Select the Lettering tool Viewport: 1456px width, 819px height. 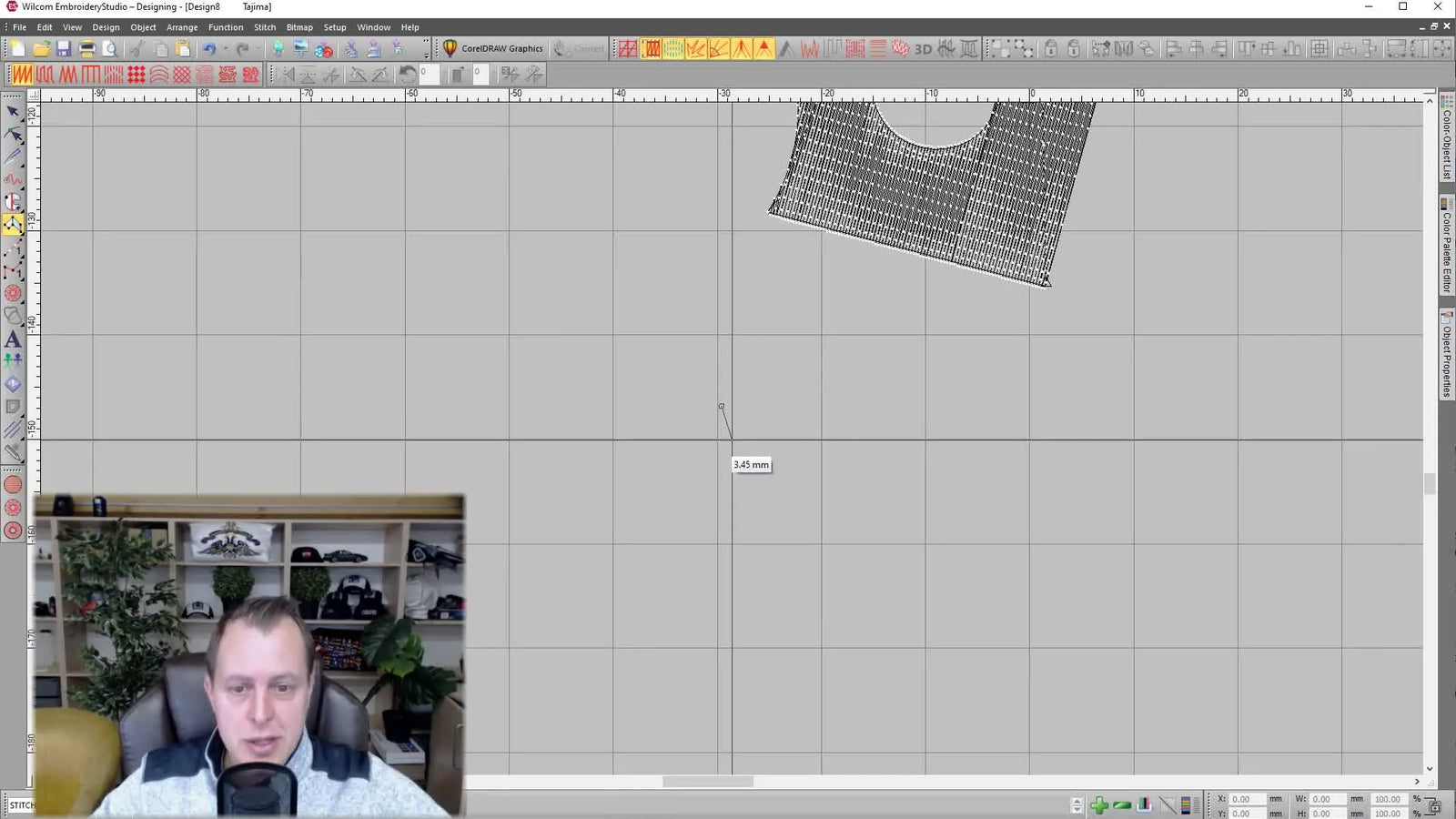coord(13,339)
